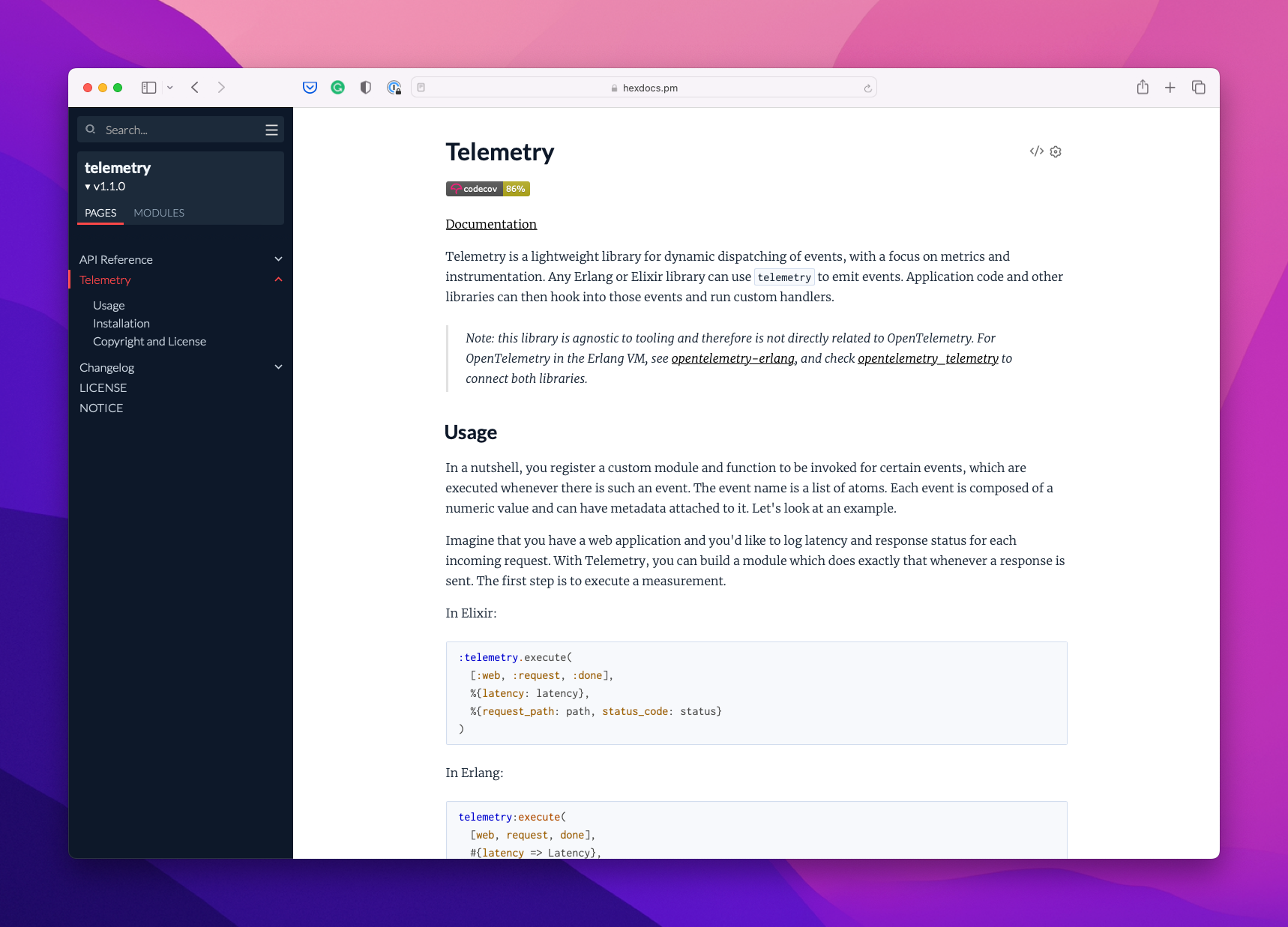
Task: Jump to the Usage section link
Action: [x=109, y=305]
